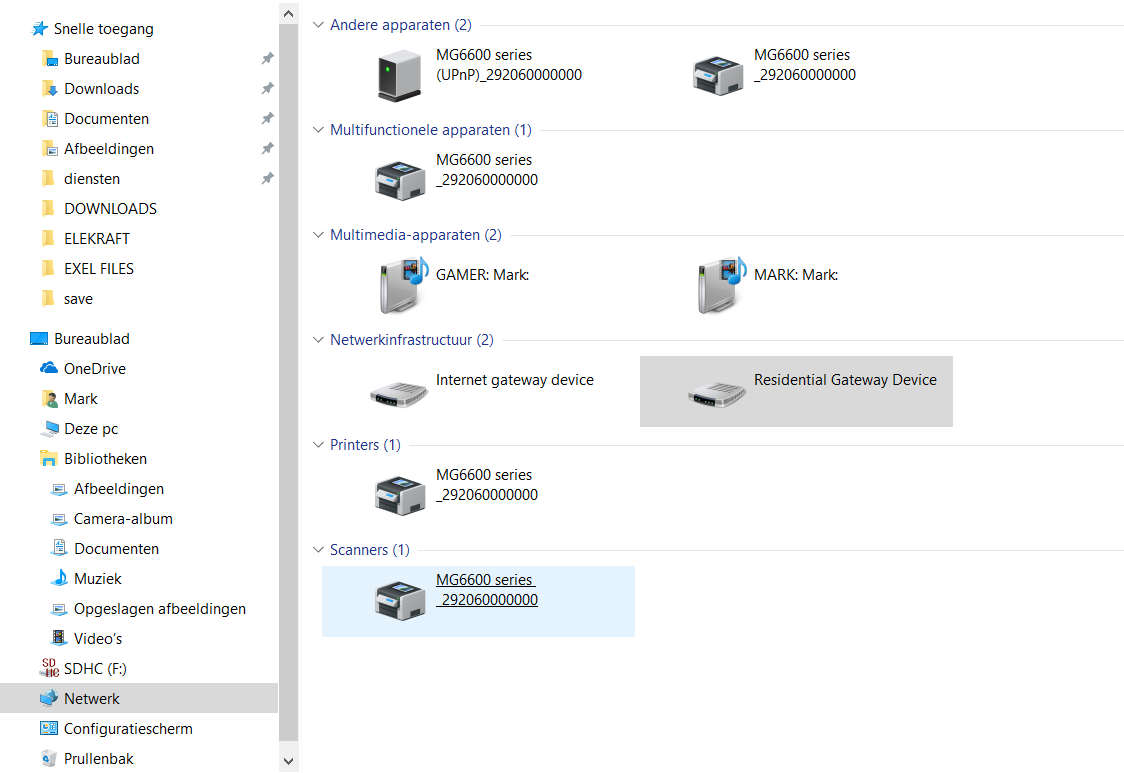Select the MG6600 series (UPnP) server icon

tap(399, 75)
